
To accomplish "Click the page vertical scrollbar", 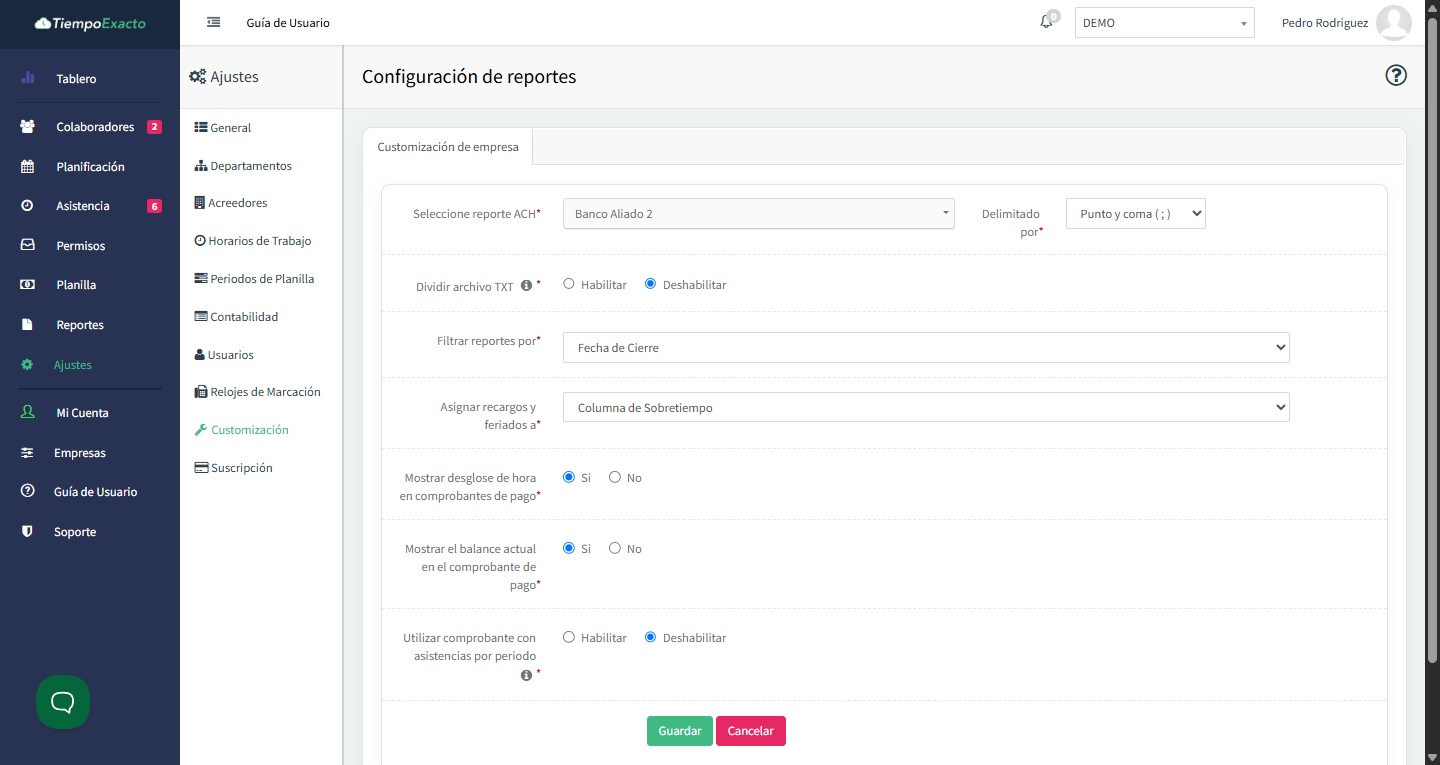I will (x=1432, y=350).
